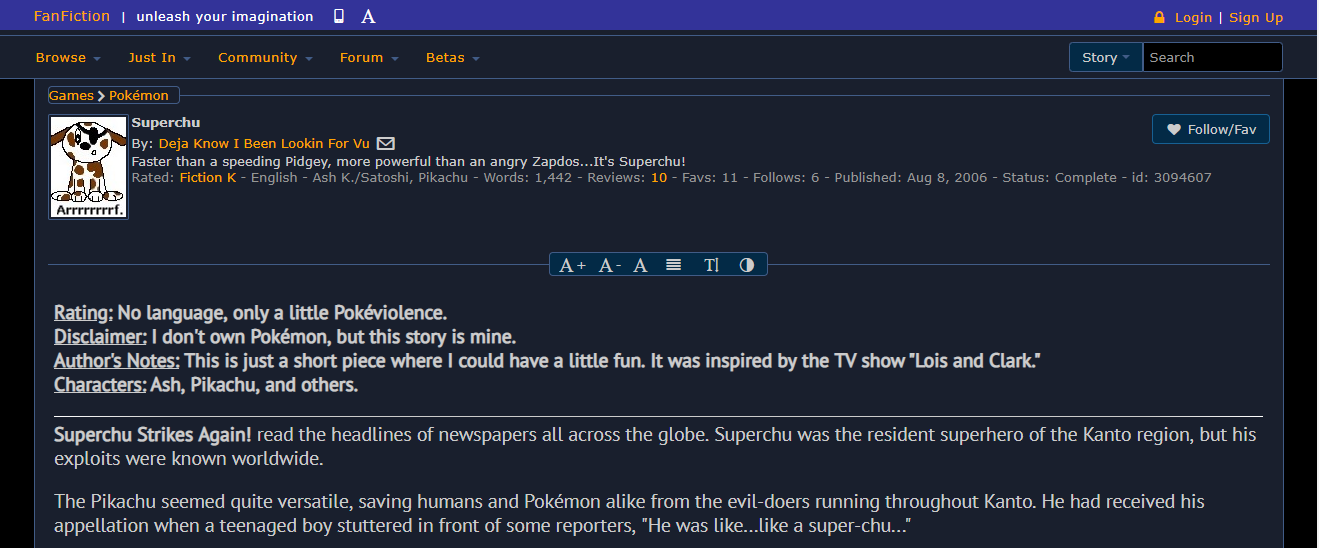The width and height of the screenshot is (1319, 548).
Task: Change line height with the TI icon
Action: [711, 265]
